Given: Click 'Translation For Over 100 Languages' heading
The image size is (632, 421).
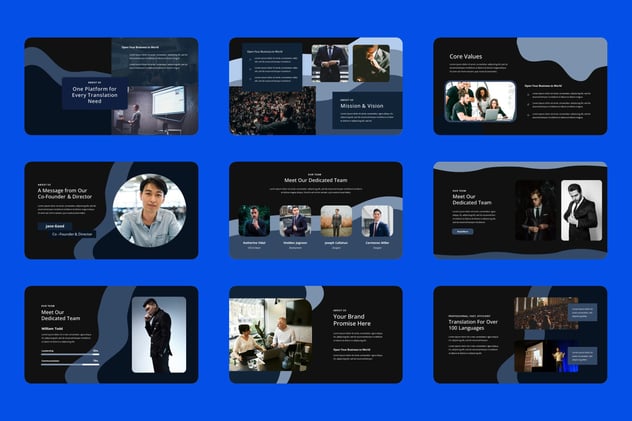Looking at the screenshot, I should [x=473, y=325].
